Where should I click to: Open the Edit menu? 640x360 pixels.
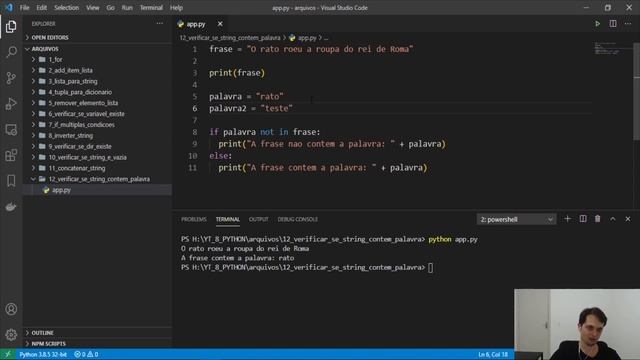pyautogui.click(x=42, y=8)
